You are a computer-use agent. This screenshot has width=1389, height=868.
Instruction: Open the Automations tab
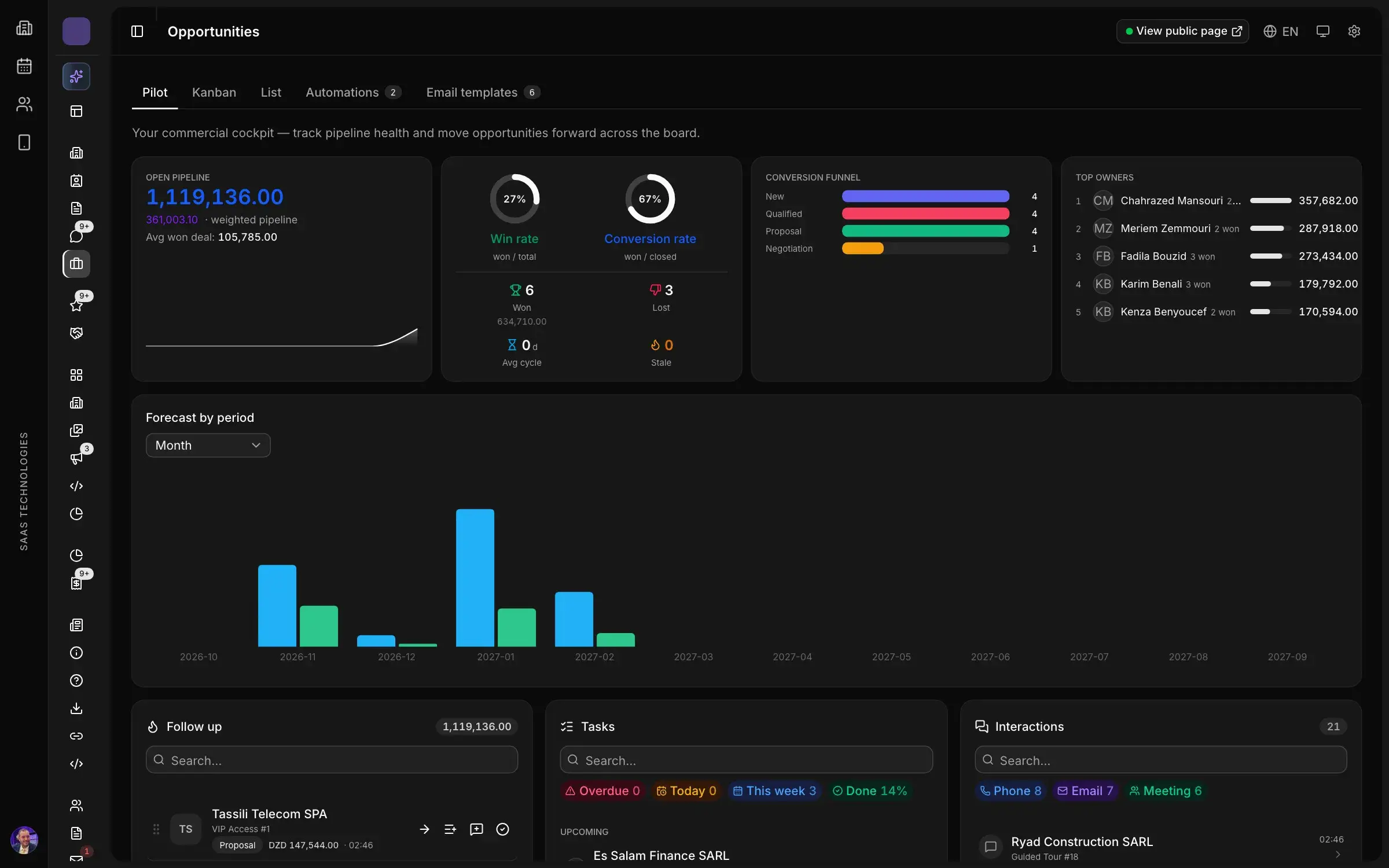point(353,93)
